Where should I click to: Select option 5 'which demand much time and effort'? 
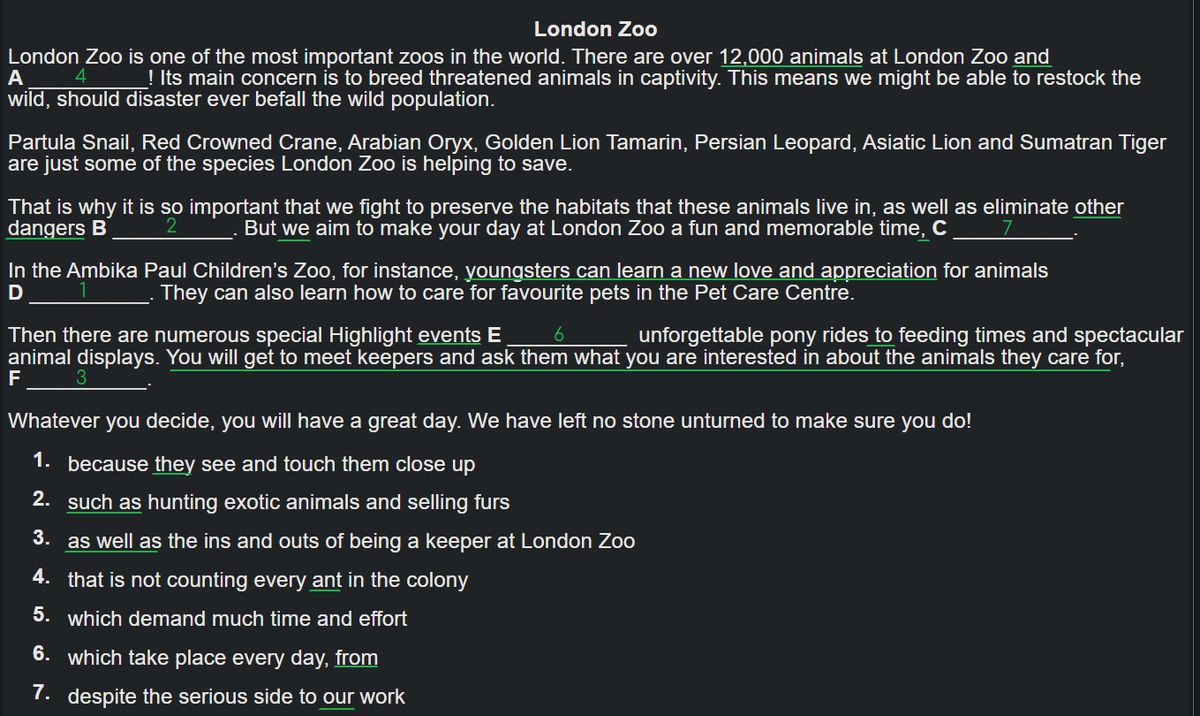[237, 619]
